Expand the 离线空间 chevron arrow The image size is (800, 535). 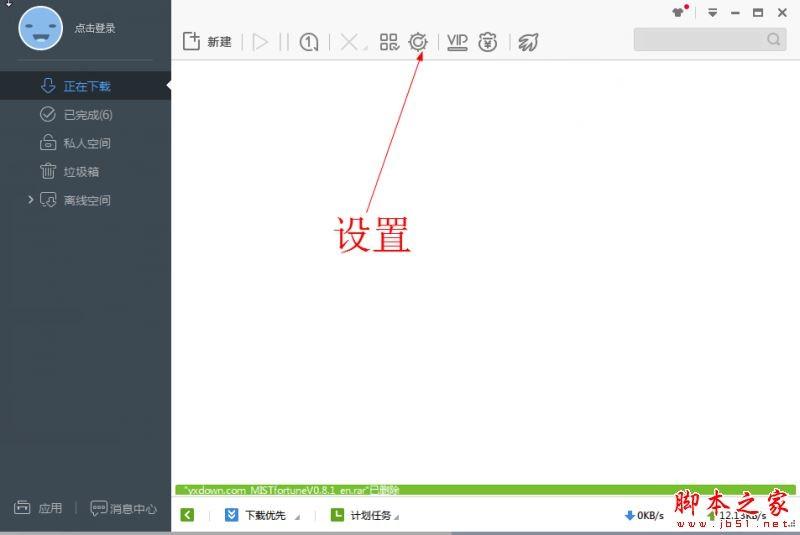(31, 199)
